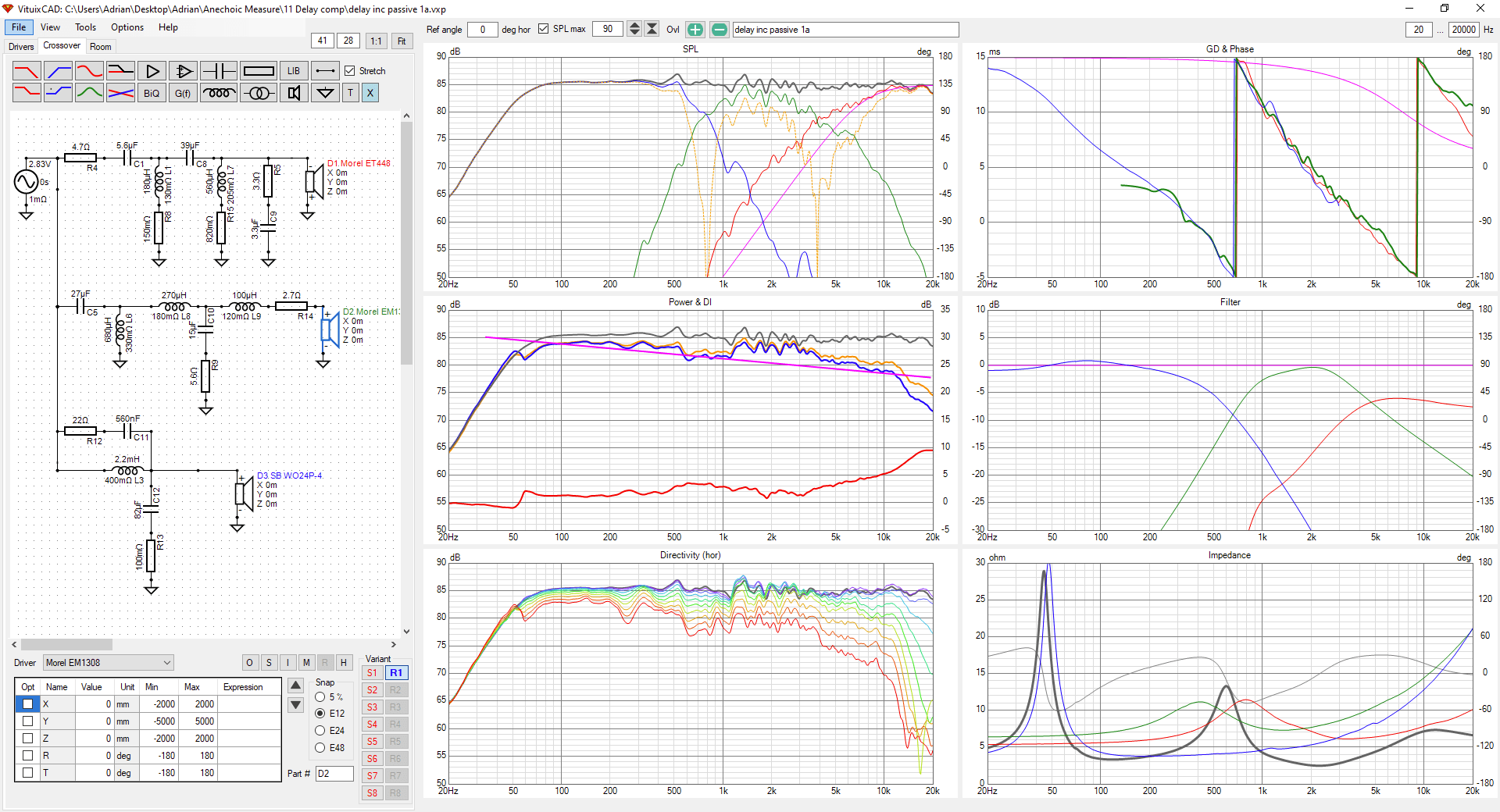Select the E24 snap series

[x=320, y=731]
